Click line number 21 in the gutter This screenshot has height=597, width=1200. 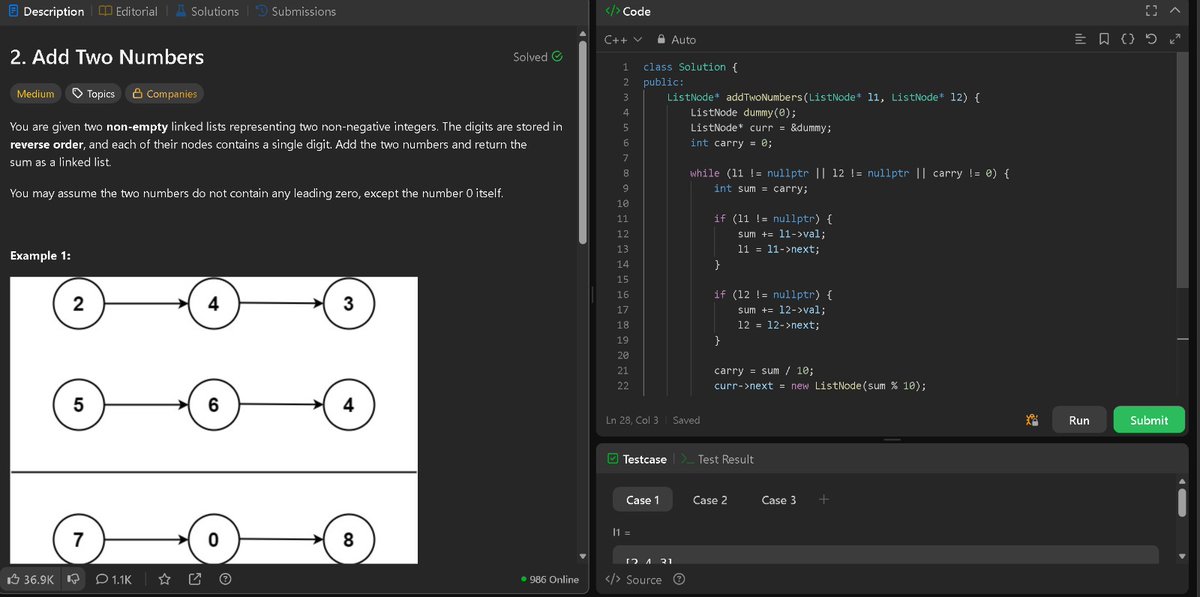[x=623, y=370]
